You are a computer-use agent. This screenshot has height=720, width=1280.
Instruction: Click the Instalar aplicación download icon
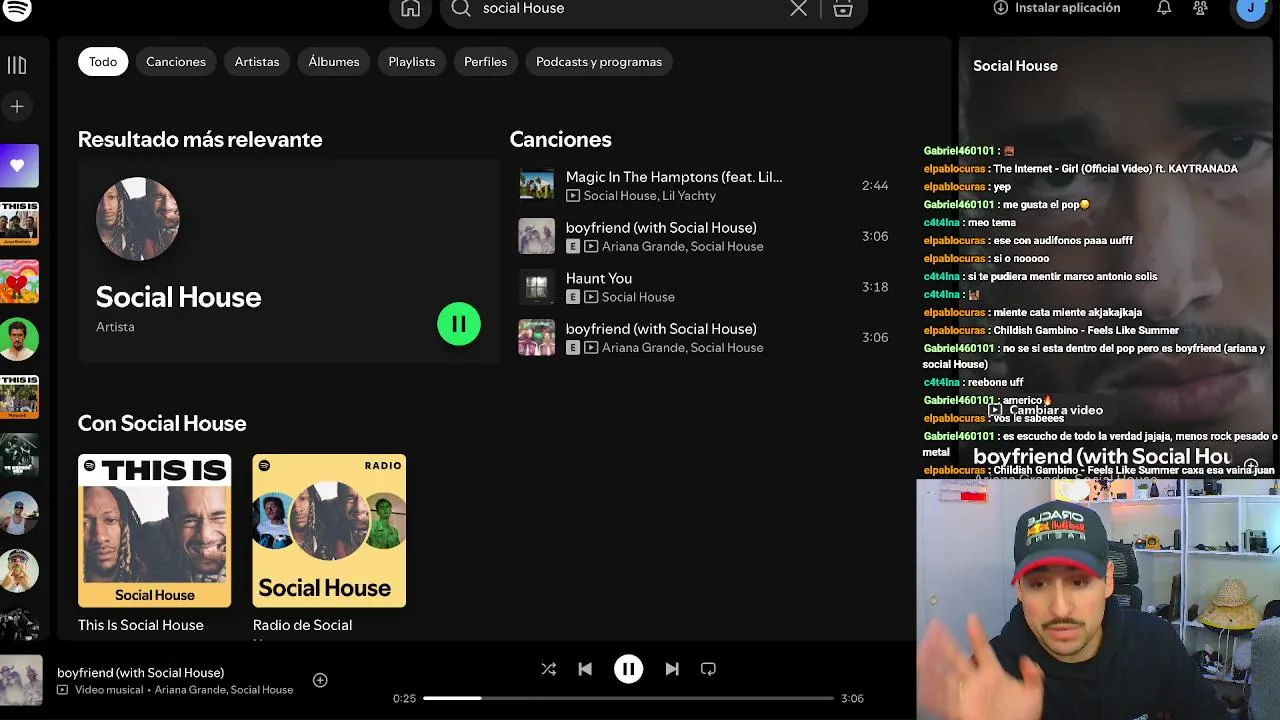pyautogui.click(x=1000, y=7)
